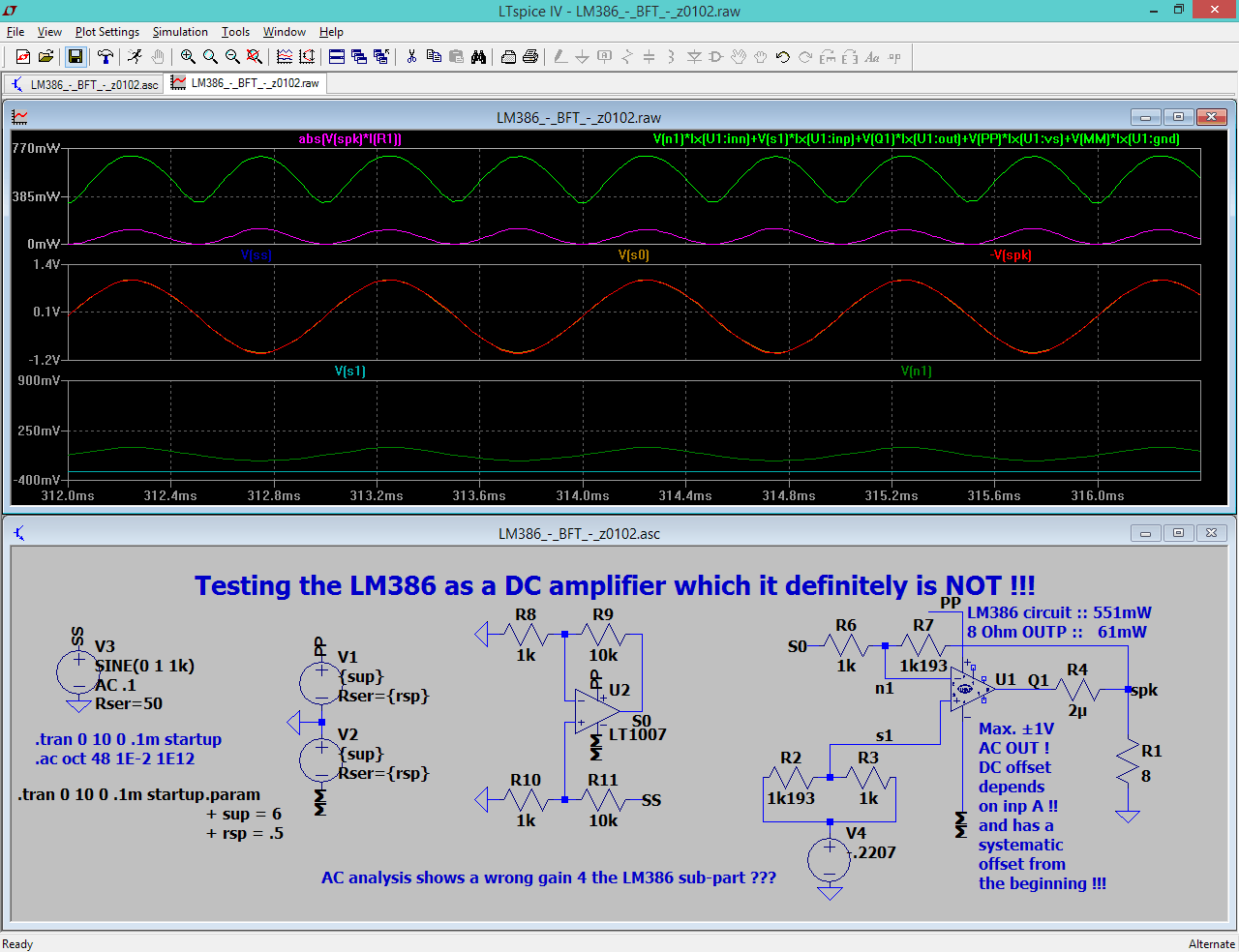Viewport: 1239px width, 952px height.
Task: Click the 770mW vertical axis label
Action: tap(36, 149)
